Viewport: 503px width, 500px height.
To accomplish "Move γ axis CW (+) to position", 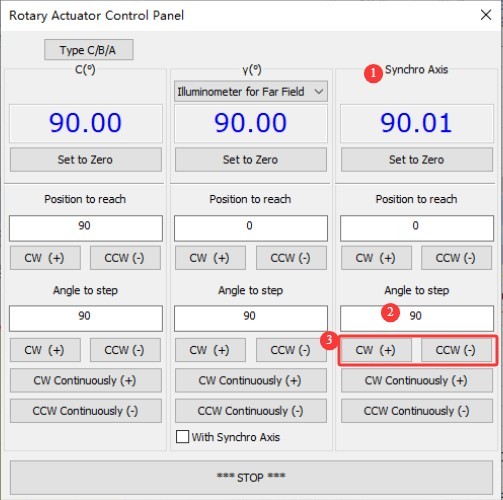I will coord(210,258).
